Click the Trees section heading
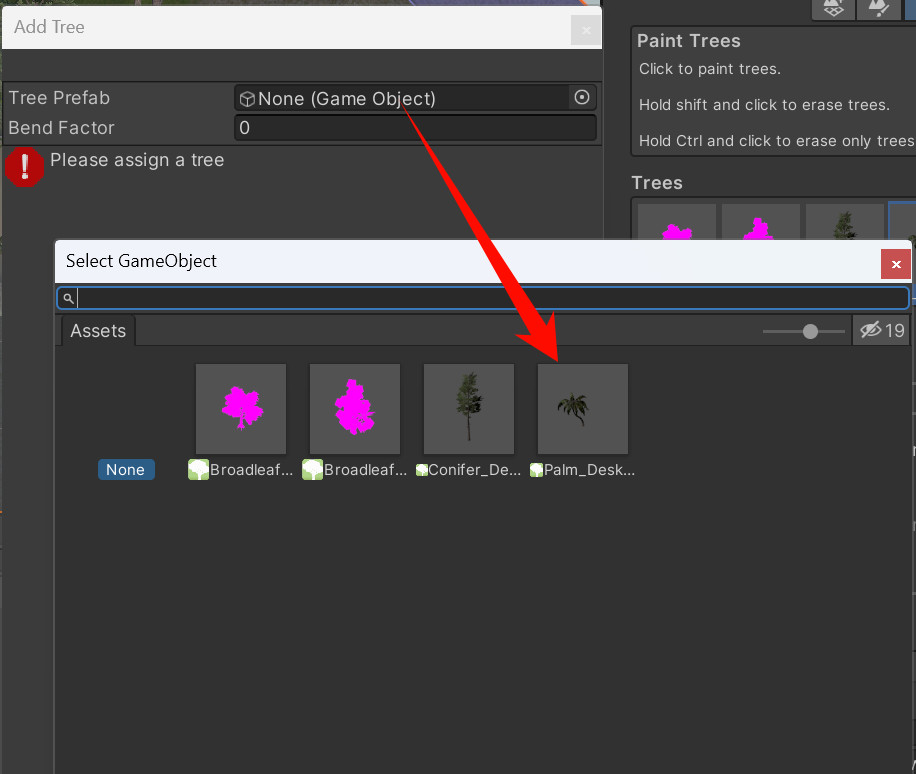916x774 pixels. pyautogui.click(x=657, y=183)
